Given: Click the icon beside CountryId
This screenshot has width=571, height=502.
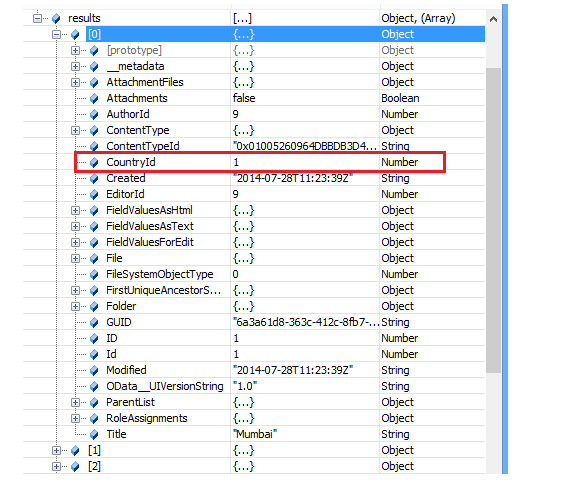Looking at the screenshot, I should 94,162.
